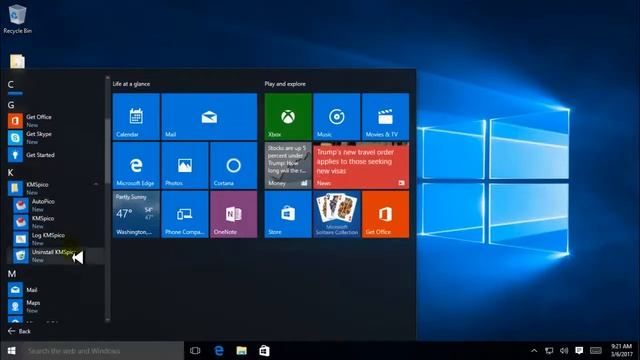The width and height of the screenshot is (640, 360).
Task: Go Back from the all apps list
Action: coord(19,331)
